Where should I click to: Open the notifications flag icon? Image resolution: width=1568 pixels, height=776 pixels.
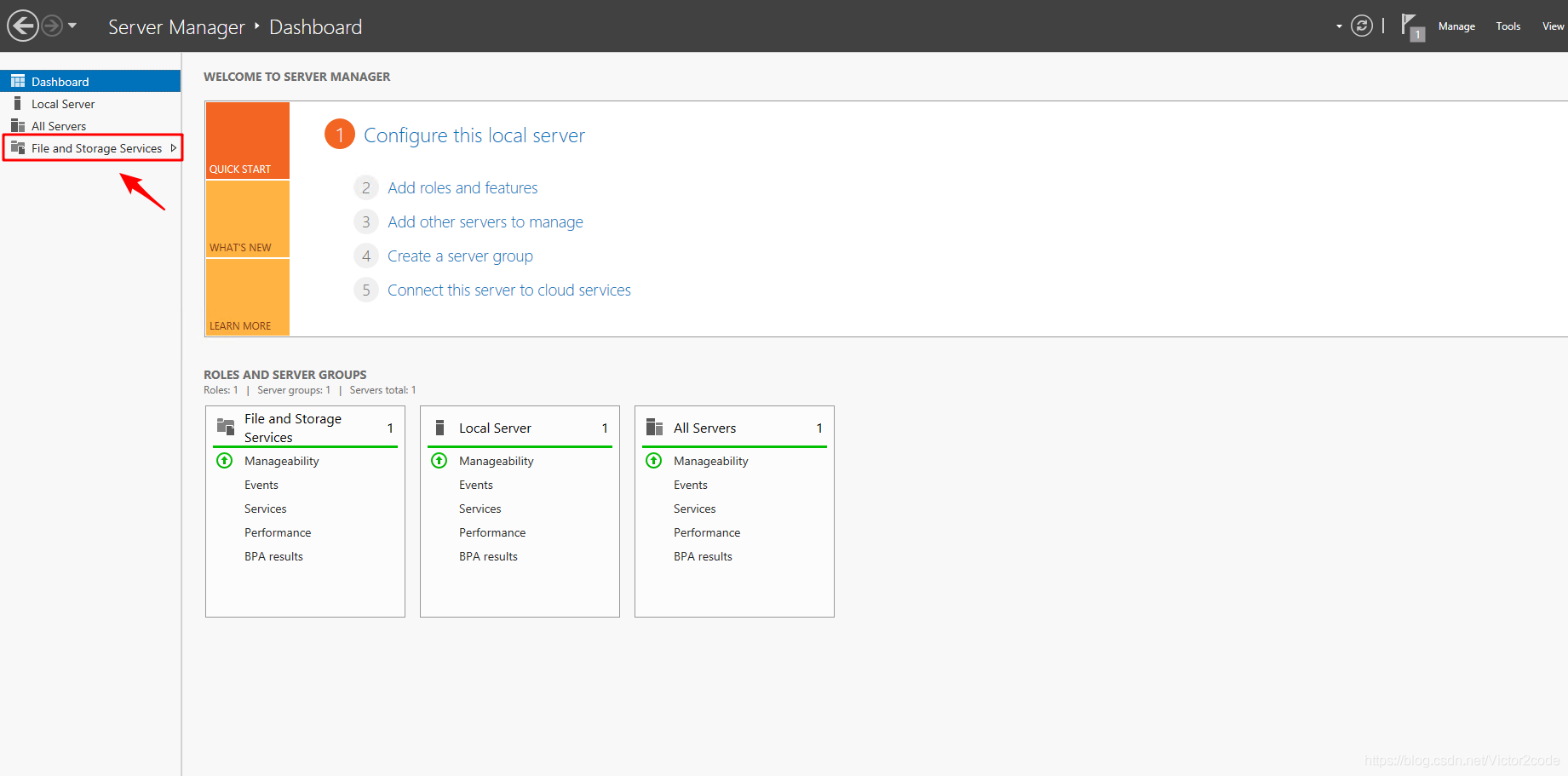pyautogui.click(x=1410, y=26)
